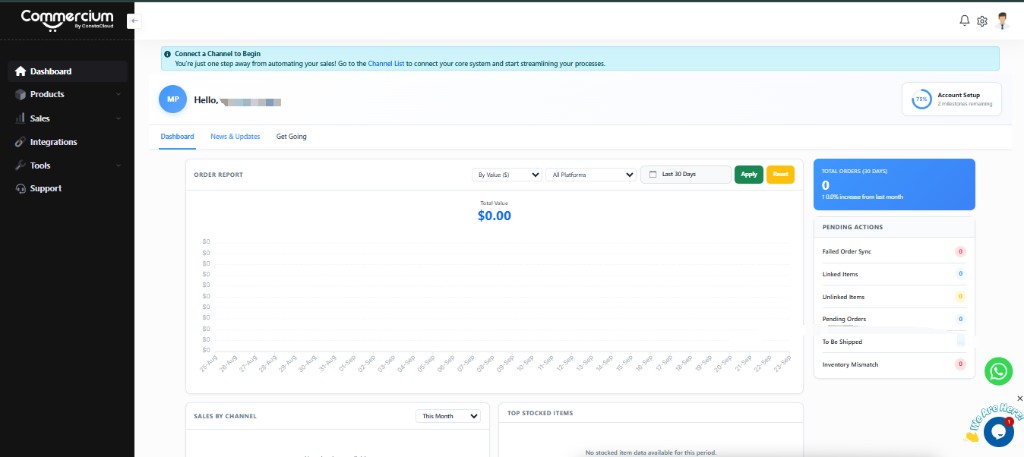The width and height of the screenshot is (1024, 457).
Task: Open the By Value ($) dropdown
Action: coord(507,174)
